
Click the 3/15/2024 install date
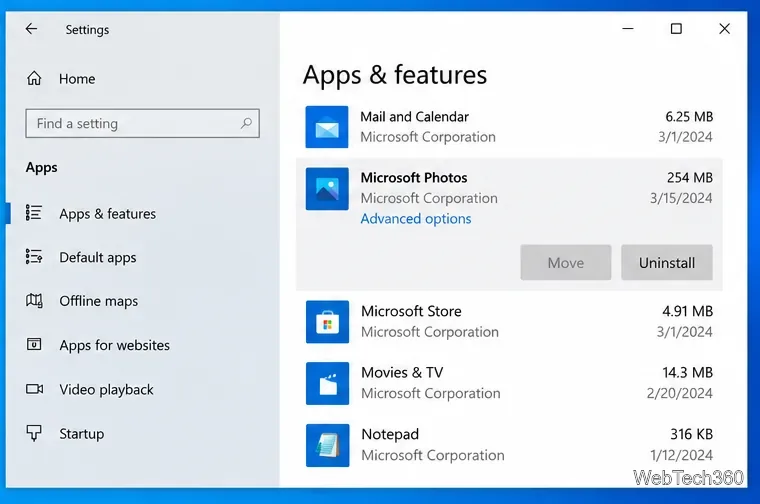coord(681,198)
